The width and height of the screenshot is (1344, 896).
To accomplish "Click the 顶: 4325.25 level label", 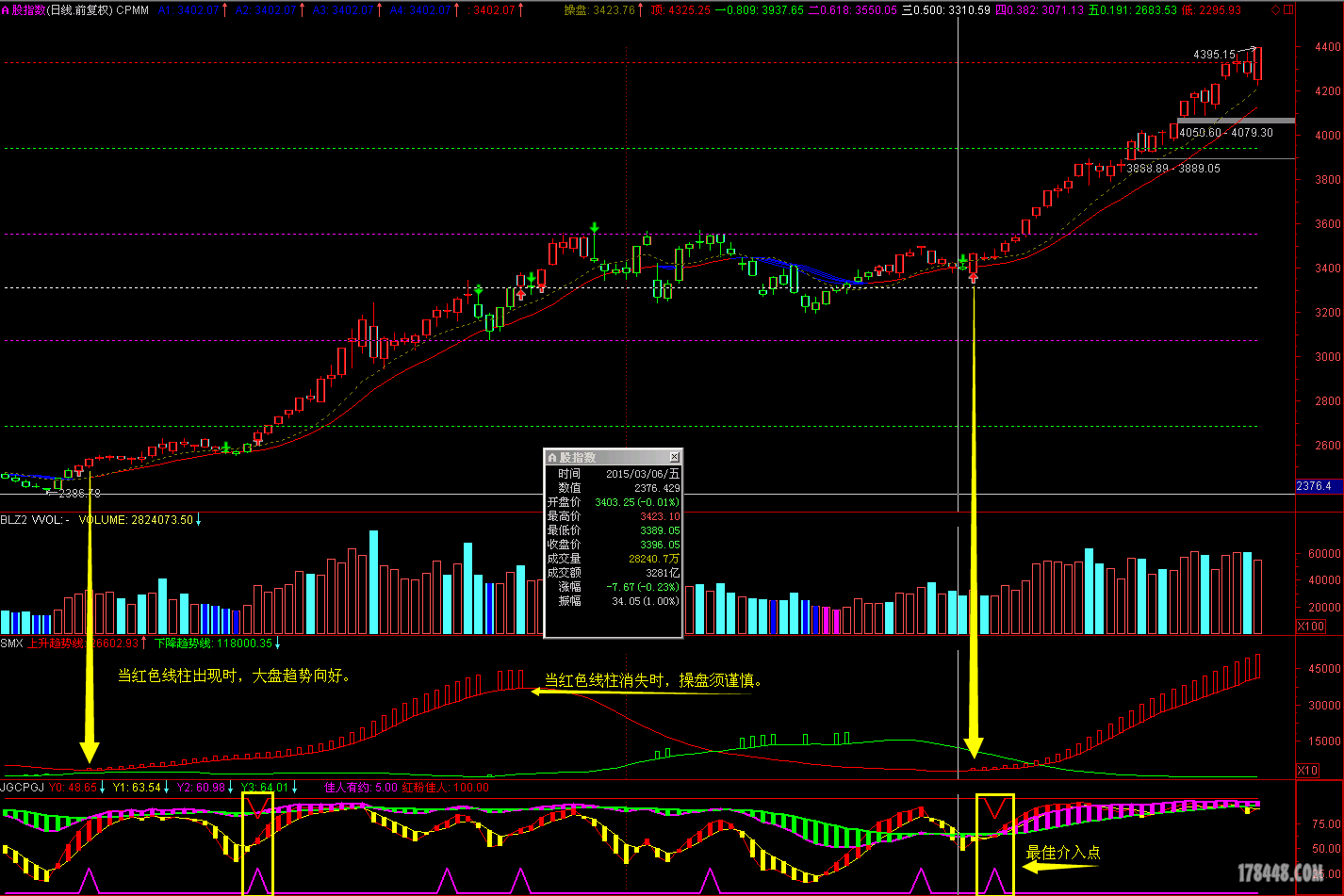I will coord(680,9).
